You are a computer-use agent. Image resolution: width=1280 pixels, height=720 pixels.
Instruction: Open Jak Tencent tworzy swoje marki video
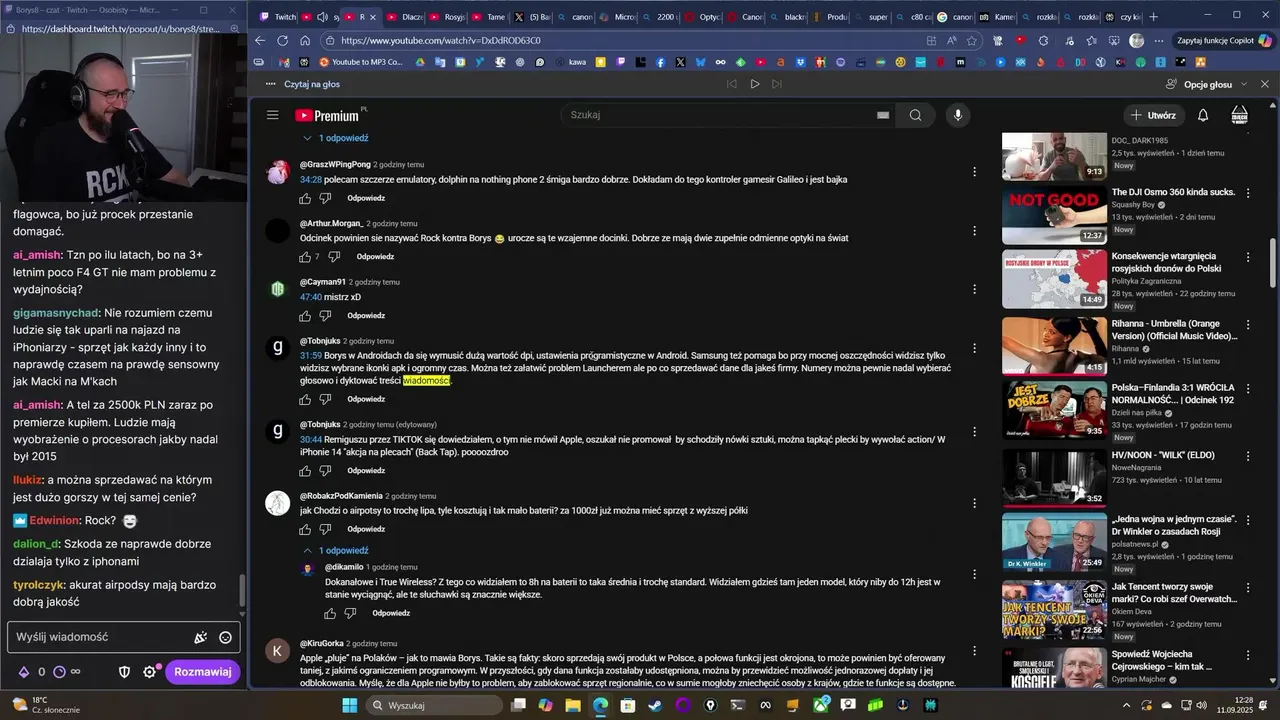(1054, 609)
